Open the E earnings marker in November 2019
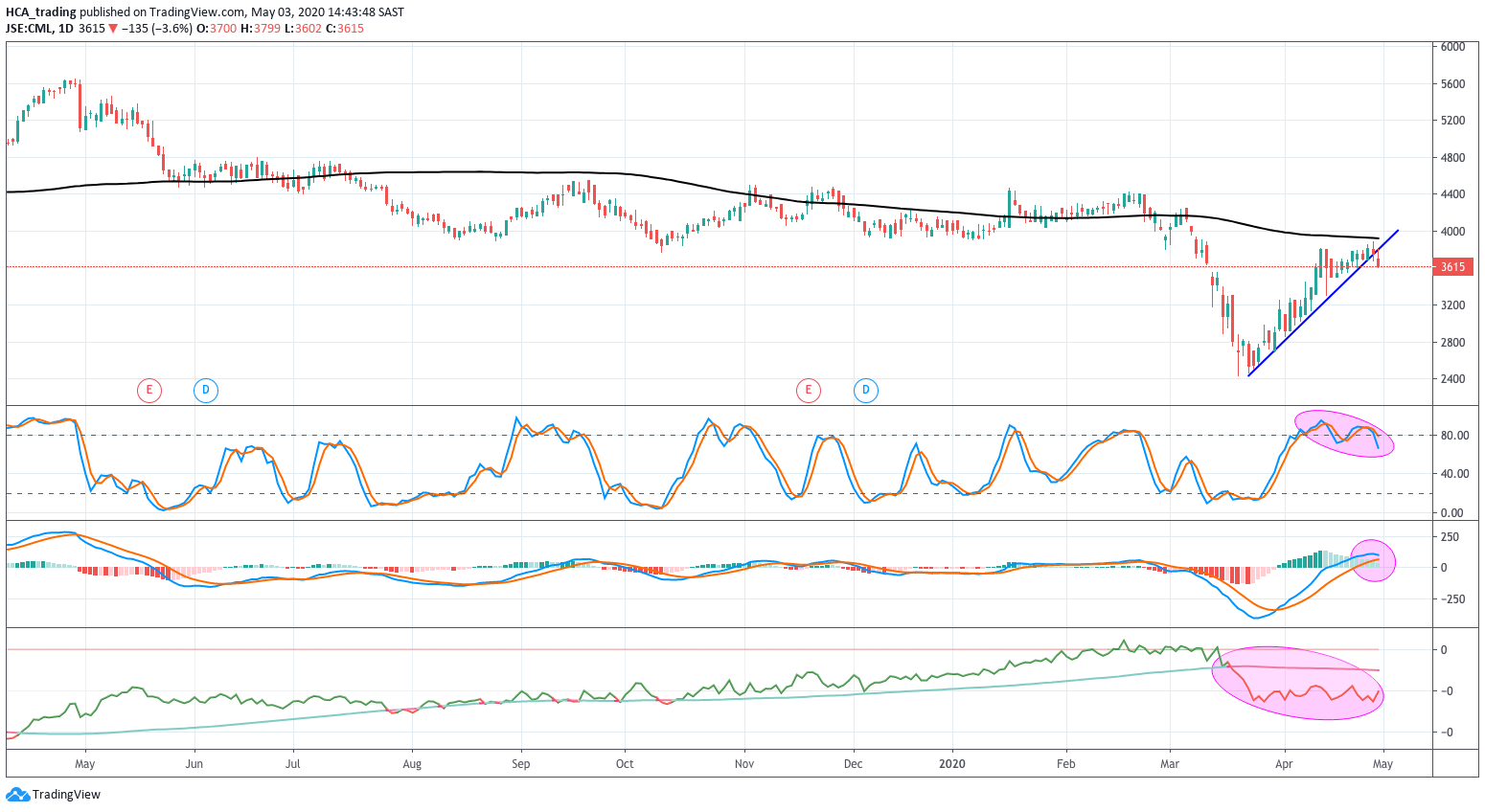Screen dimensions: 1485x812 809,390
